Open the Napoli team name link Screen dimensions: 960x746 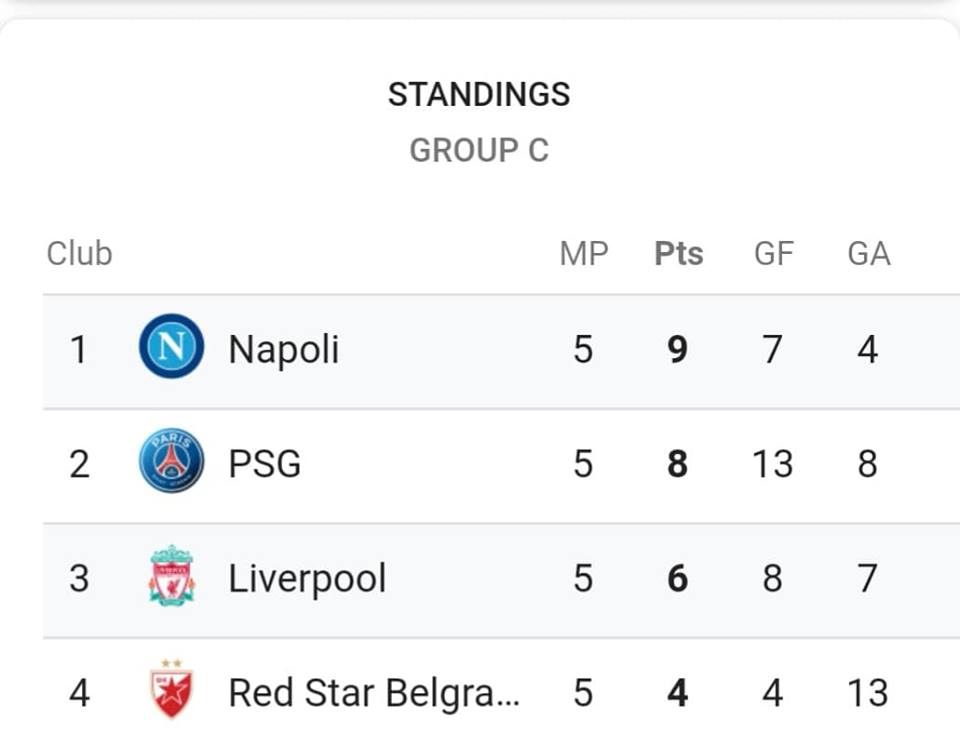(283, 349)
